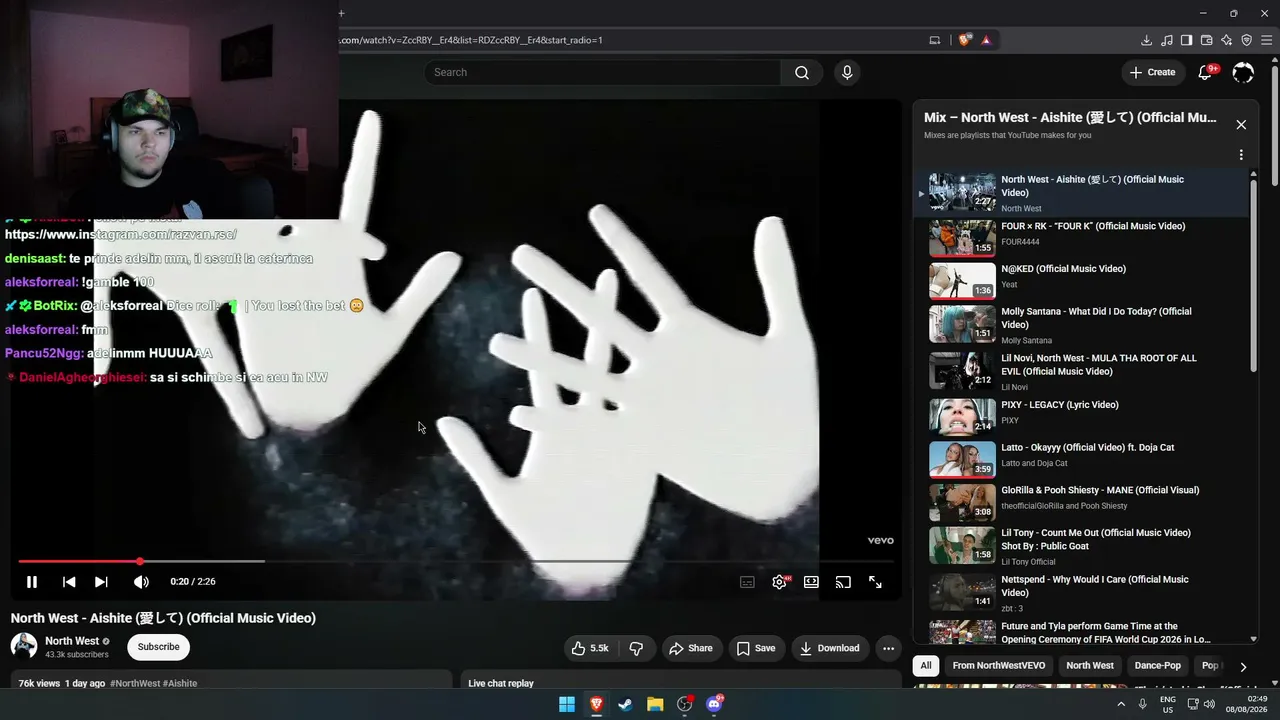This screenshot has height=720, width=1280.
Task: Open the Brave Wallet icon
Action: (1206, 40)
